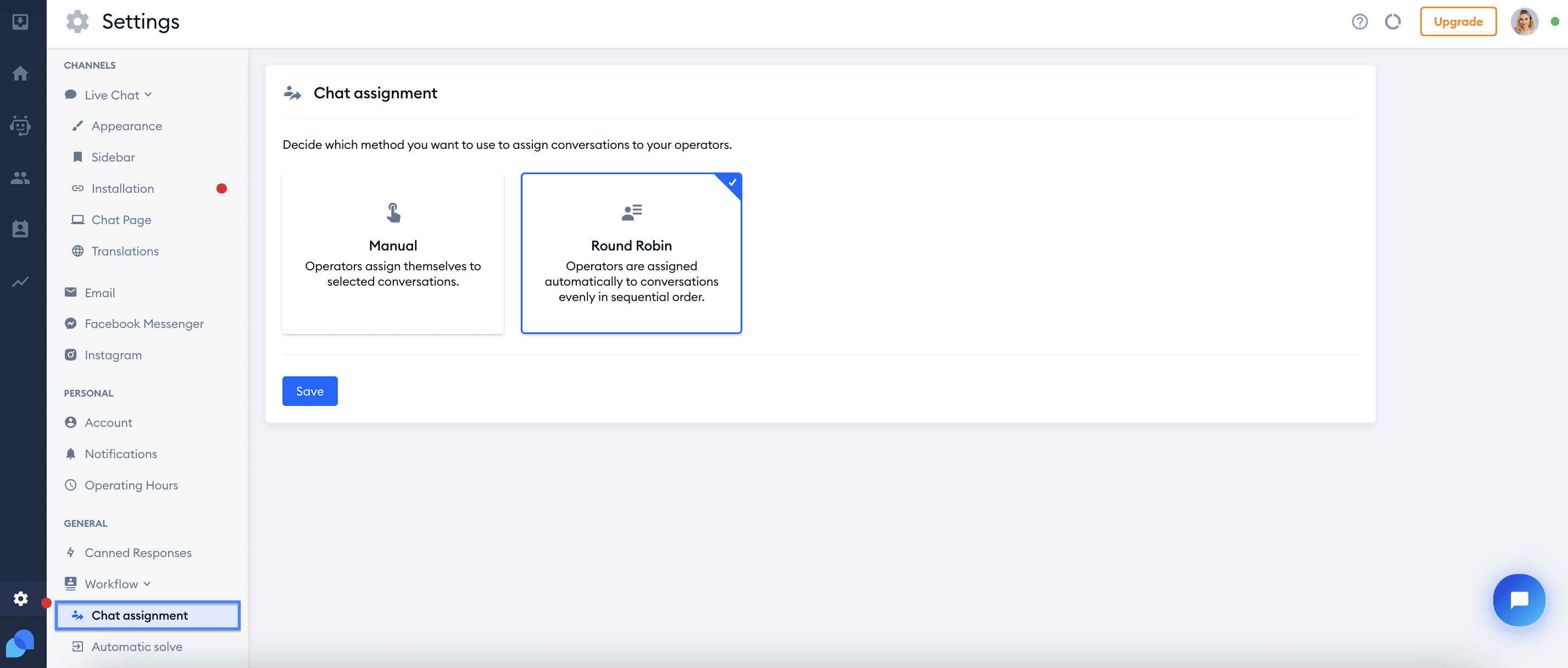Click the green online status dot
The image size is (1568, 668).
(x=1554, y=22)
